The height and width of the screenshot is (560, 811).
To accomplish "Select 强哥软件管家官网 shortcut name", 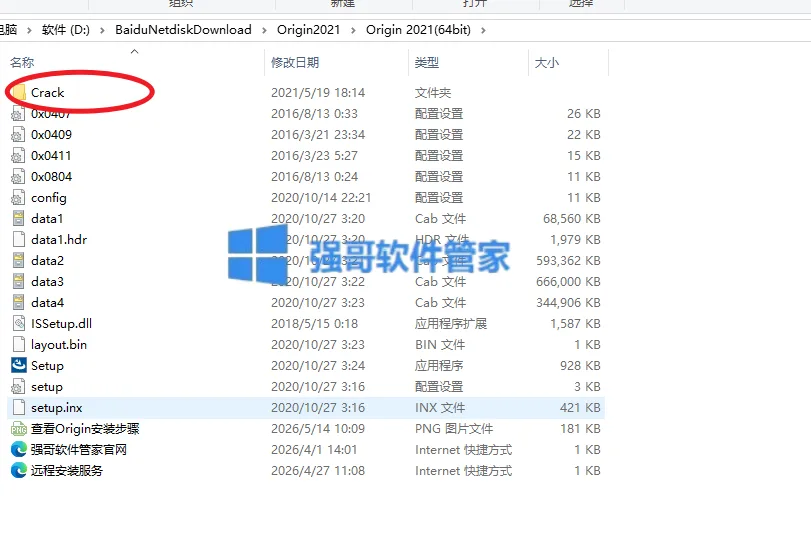I will [79, 450].
